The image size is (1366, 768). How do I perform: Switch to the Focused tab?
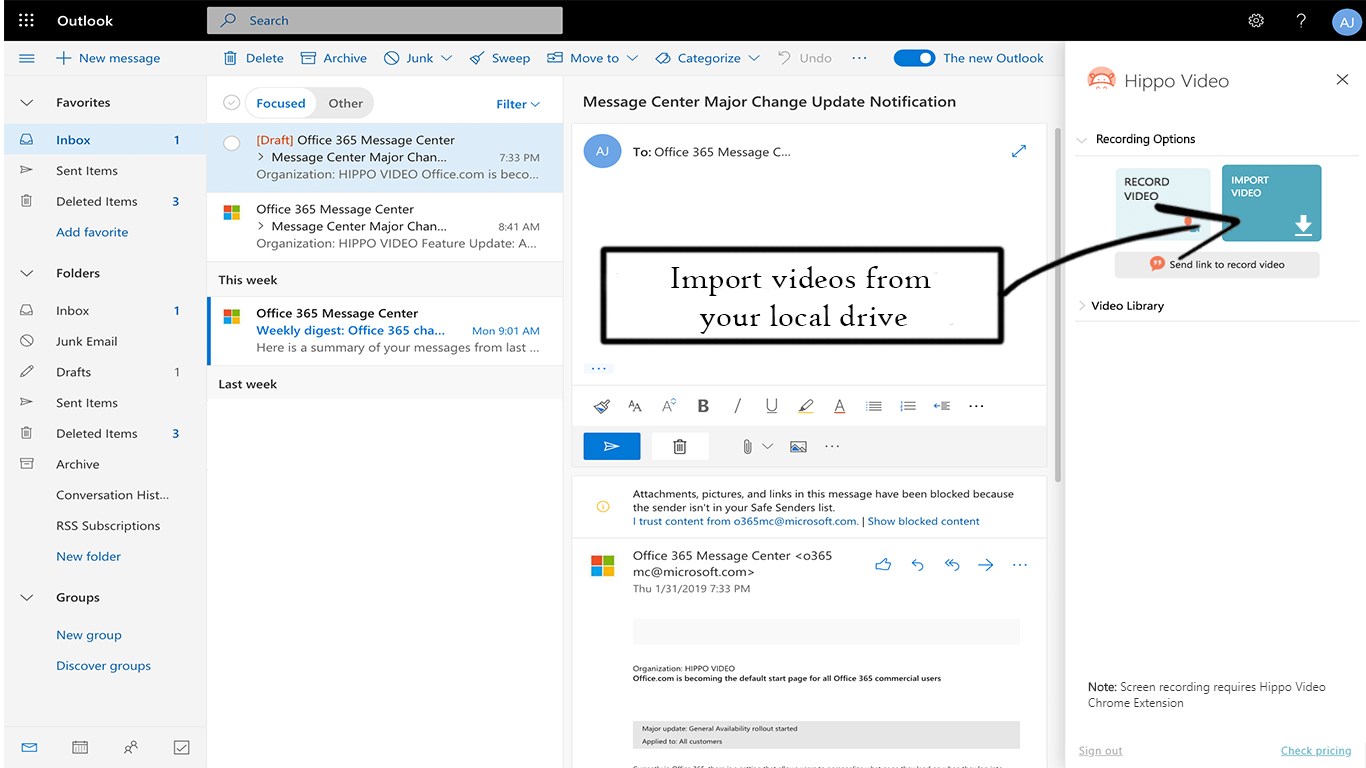281,103
